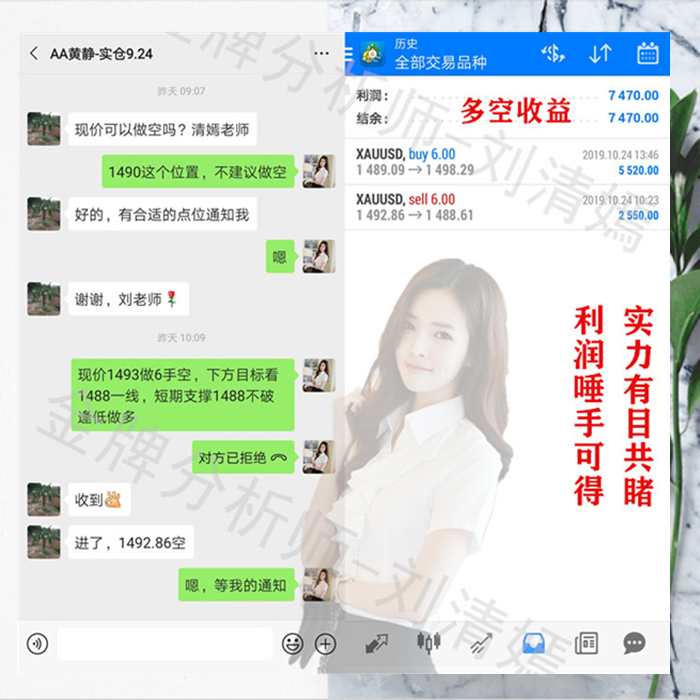700x700 pixels.
Task: Tap teacher avatar beside 对方已拒绝
Action: 319,457
